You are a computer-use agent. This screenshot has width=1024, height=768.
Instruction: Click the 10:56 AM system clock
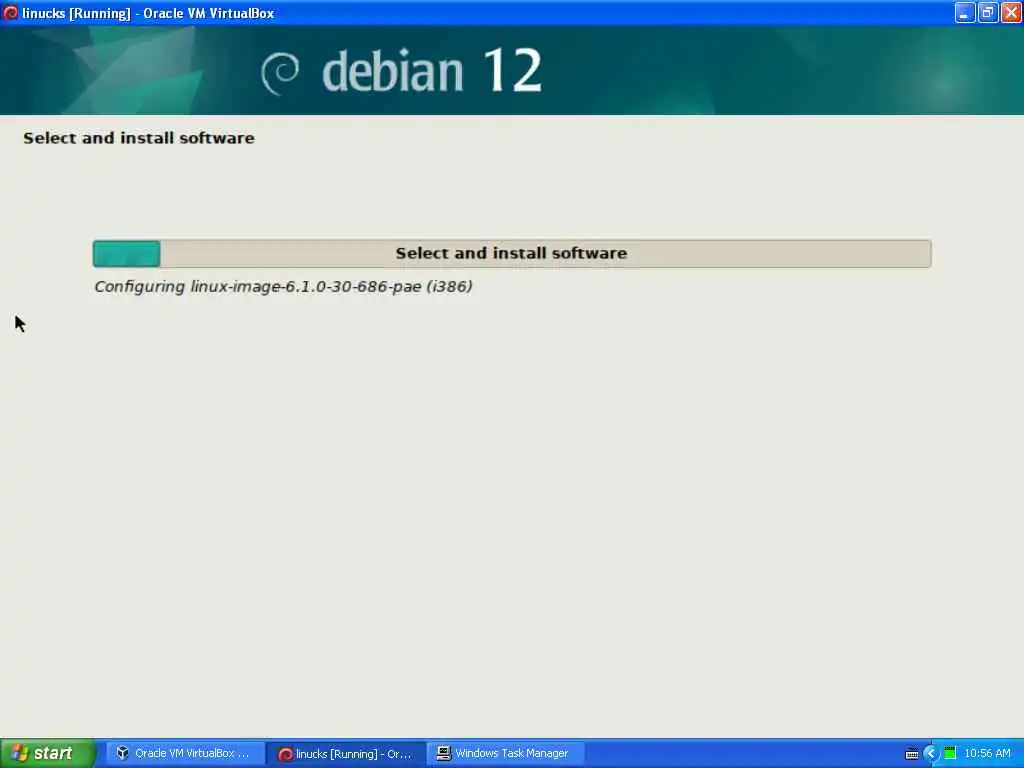pyautogui.click(x=987, y=754)
